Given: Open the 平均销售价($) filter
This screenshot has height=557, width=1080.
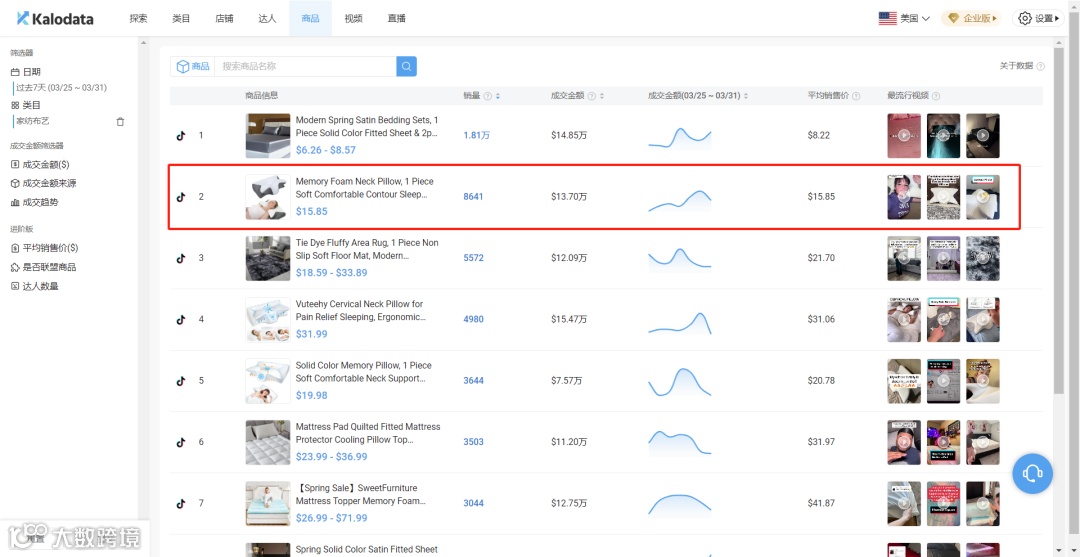Looking at the screenshot, I should (44, 248).
